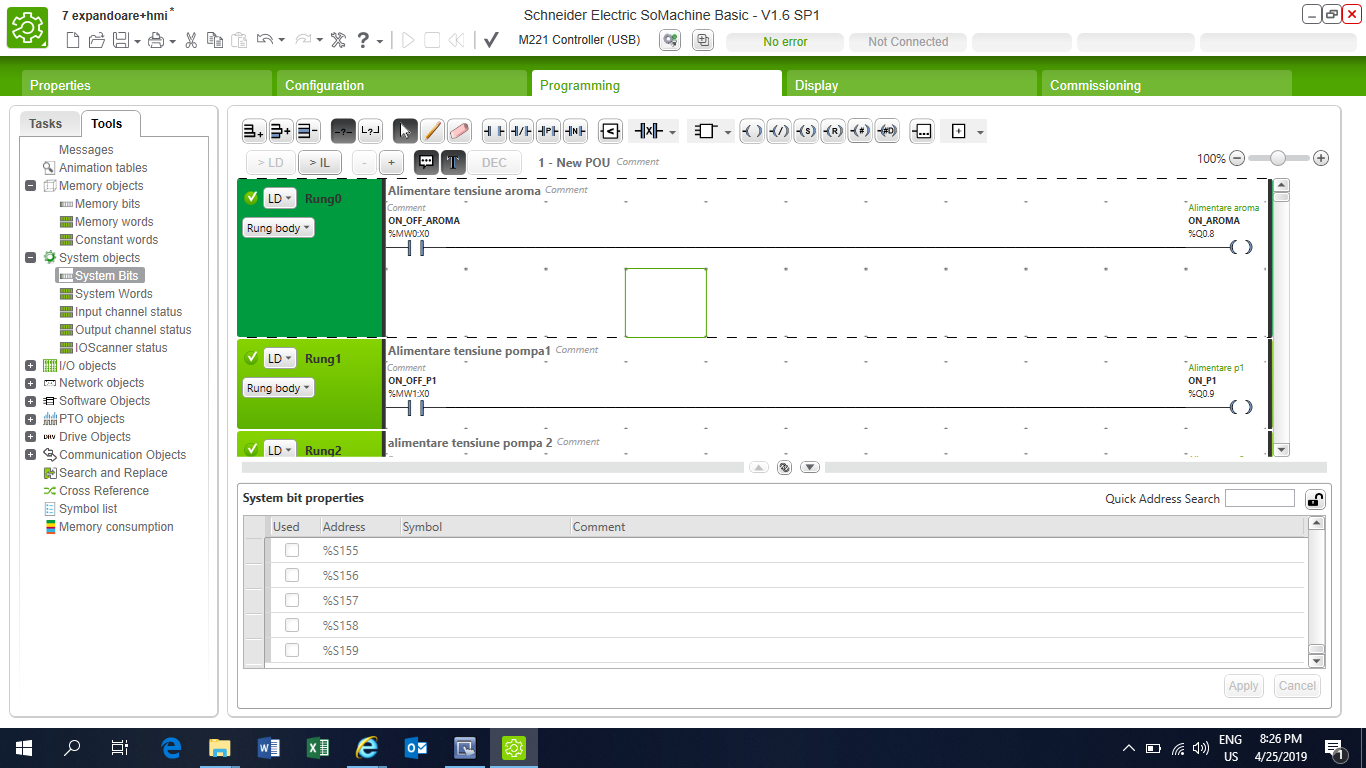Open Rung0 LD language dropdown
Image resolution: width=1366 pixels, height=768 pixels.
tap(280, 199)
